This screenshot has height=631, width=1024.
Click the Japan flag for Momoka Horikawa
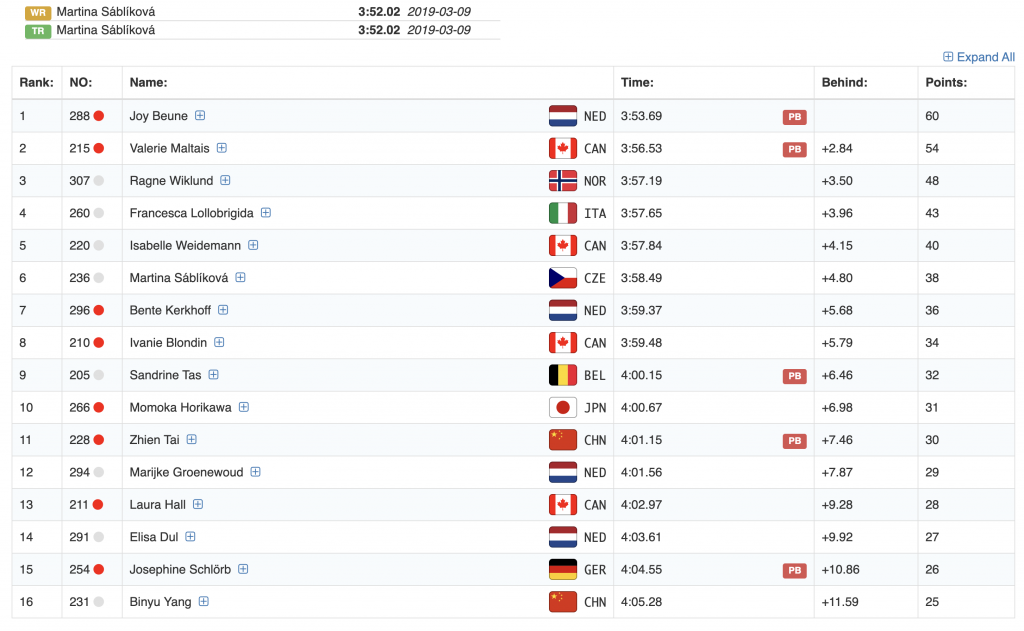point(563,408)
